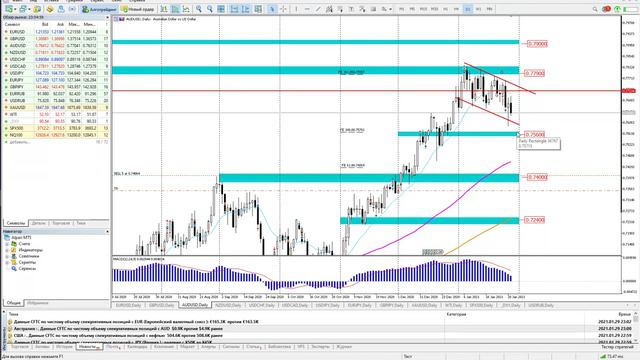Select the highlighted D1 timeframe button
640x360 pixels.
pyautogui.click(x=468, y=9)
